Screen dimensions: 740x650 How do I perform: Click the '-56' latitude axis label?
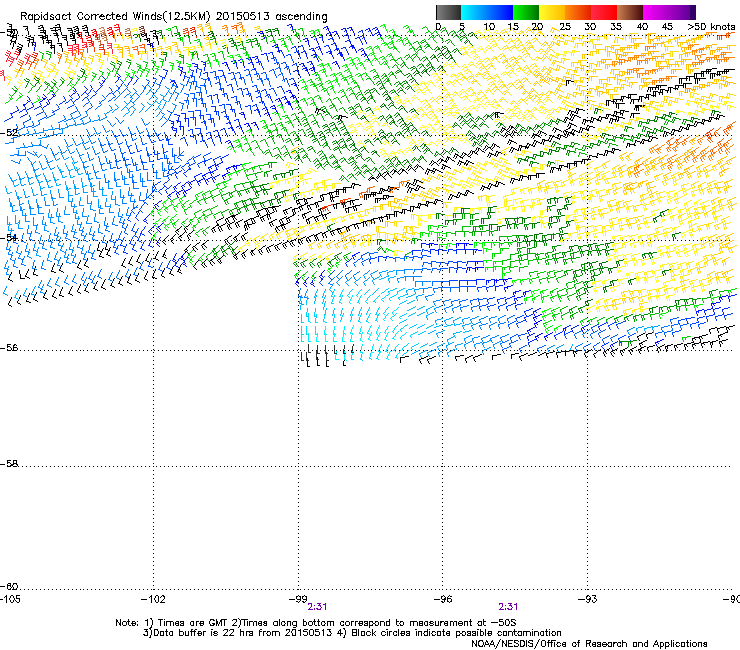click(x=9, y=347)
